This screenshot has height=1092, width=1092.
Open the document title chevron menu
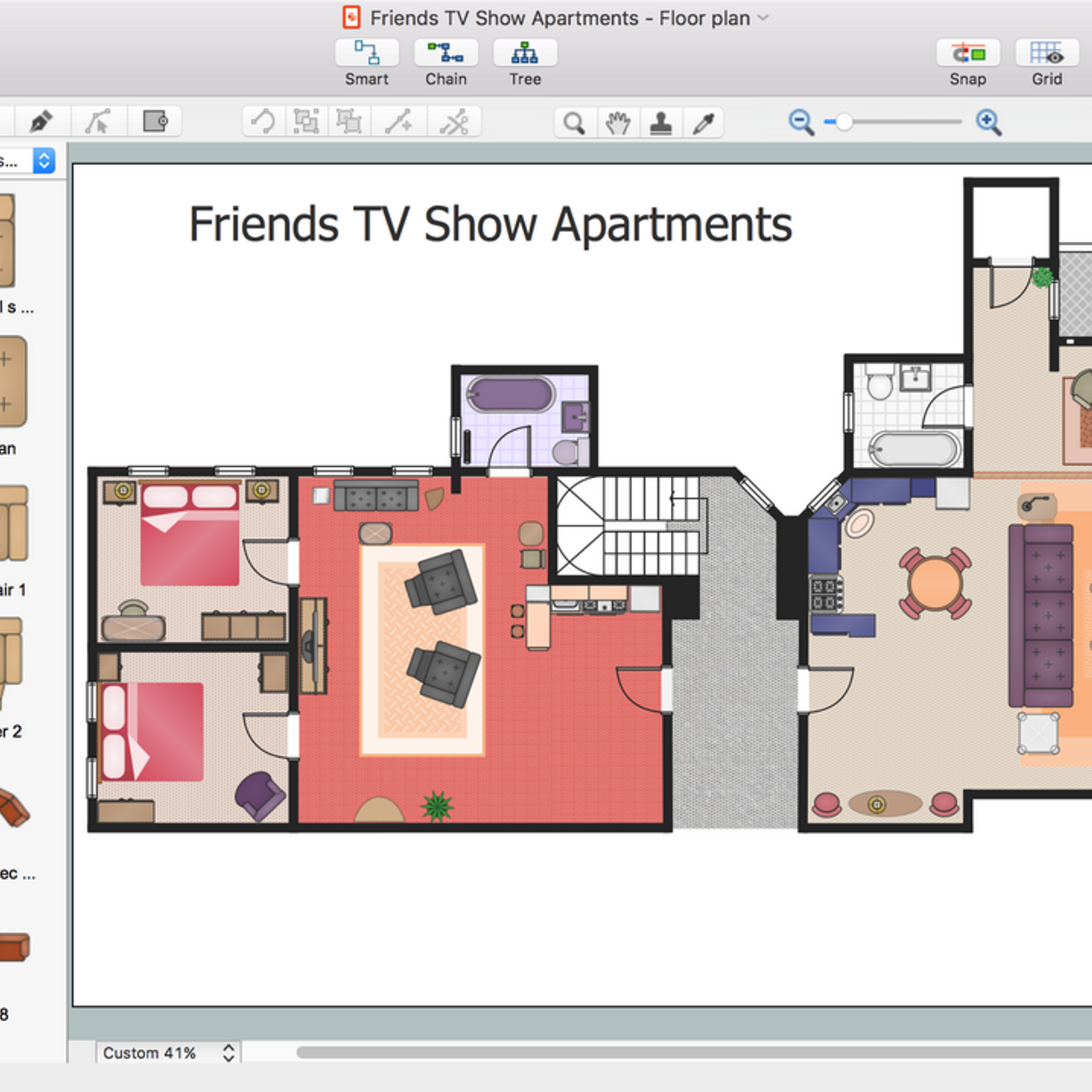point(763,18)
